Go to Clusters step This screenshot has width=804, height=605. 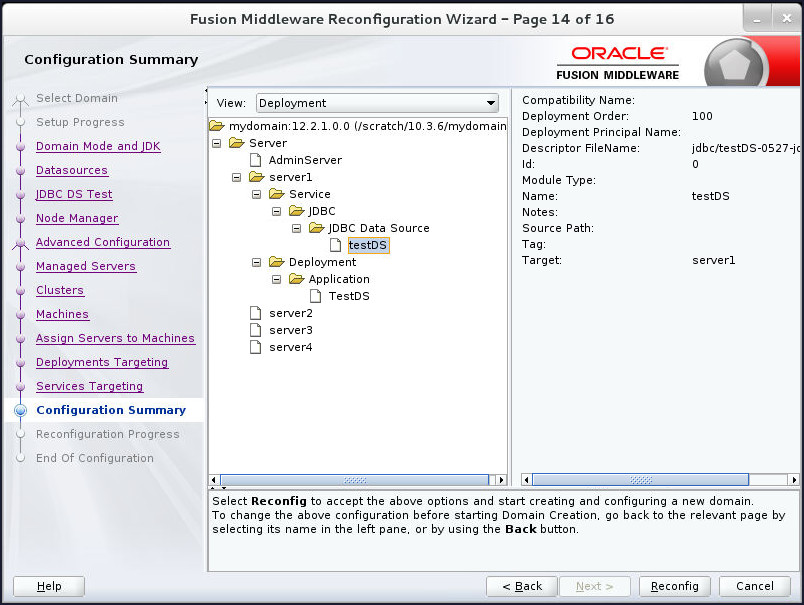click(x=59, y=290)
